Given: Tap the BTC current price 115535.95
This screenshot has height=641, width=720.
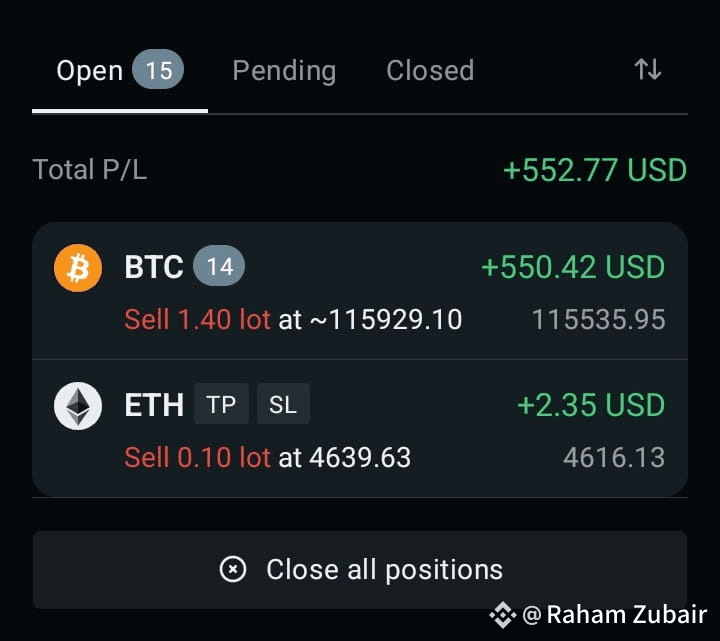Looking at the screenshot, I should [x=599, y=320].
